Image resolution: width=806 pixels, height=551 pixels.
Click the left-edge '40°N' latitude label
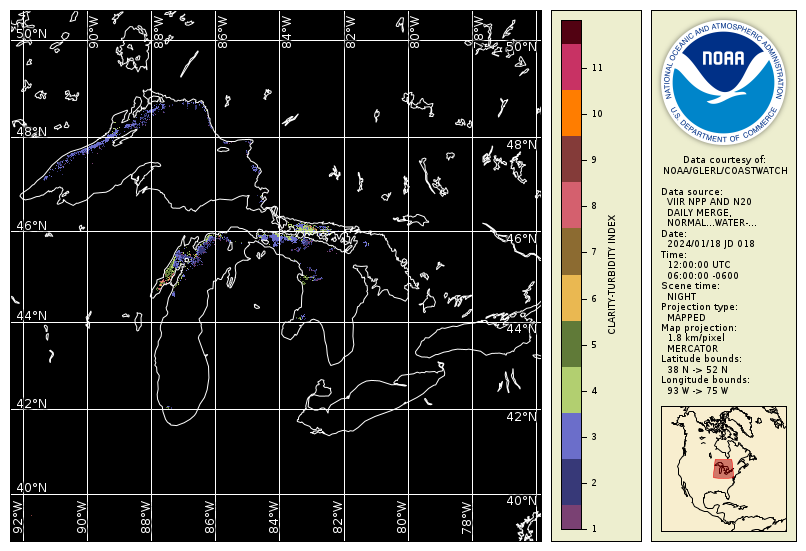(31, 488)
